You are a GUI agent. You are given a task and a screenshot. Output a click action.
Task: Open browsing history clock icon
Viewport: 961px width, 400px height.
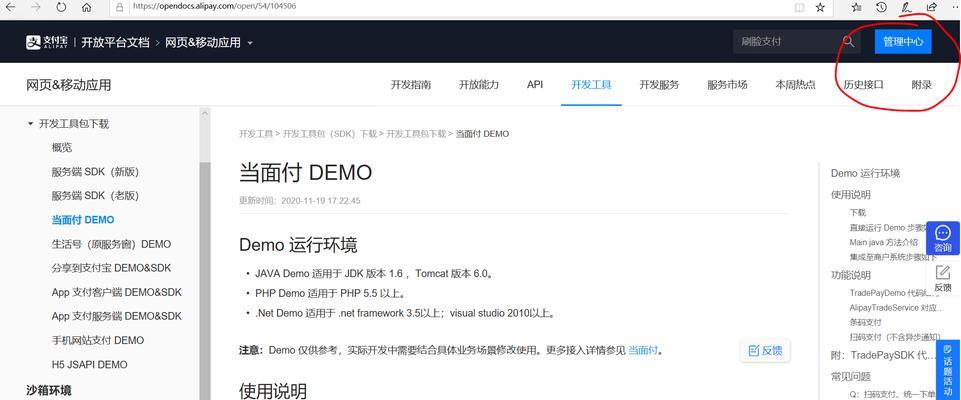click(x=881, y=7)
